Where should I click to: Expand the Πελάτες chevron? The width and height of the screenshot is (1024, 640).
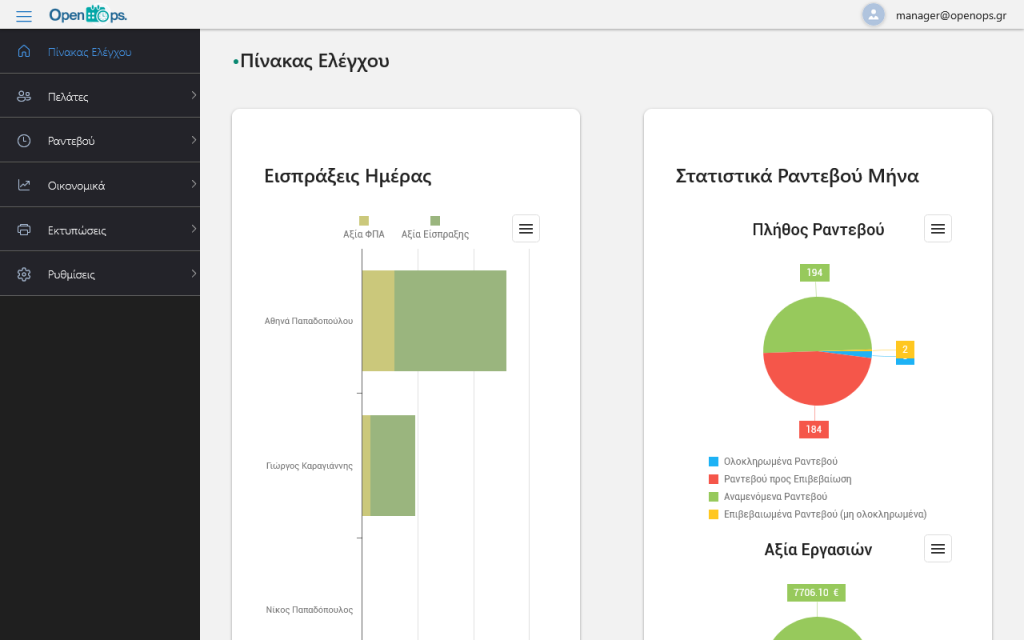pos(193,95)
